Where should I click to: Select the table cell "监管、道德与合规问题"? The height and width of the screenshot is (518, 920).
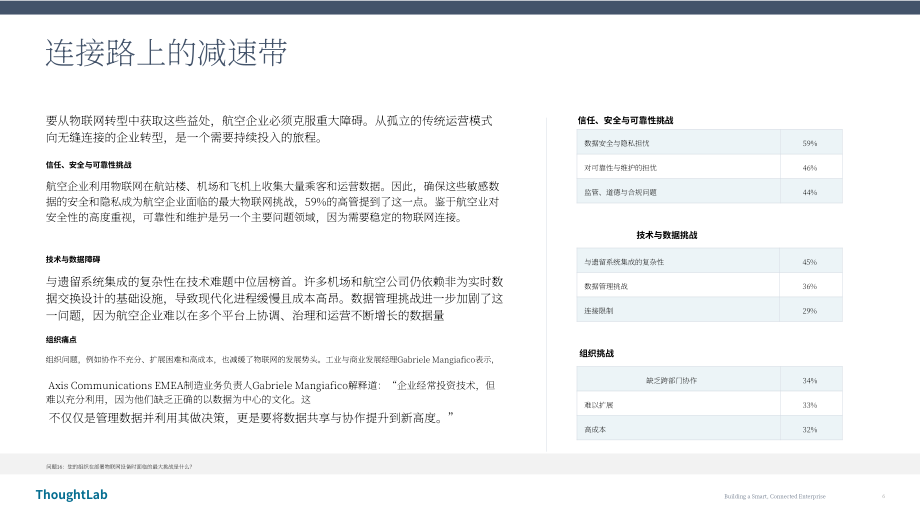(678, 192)
